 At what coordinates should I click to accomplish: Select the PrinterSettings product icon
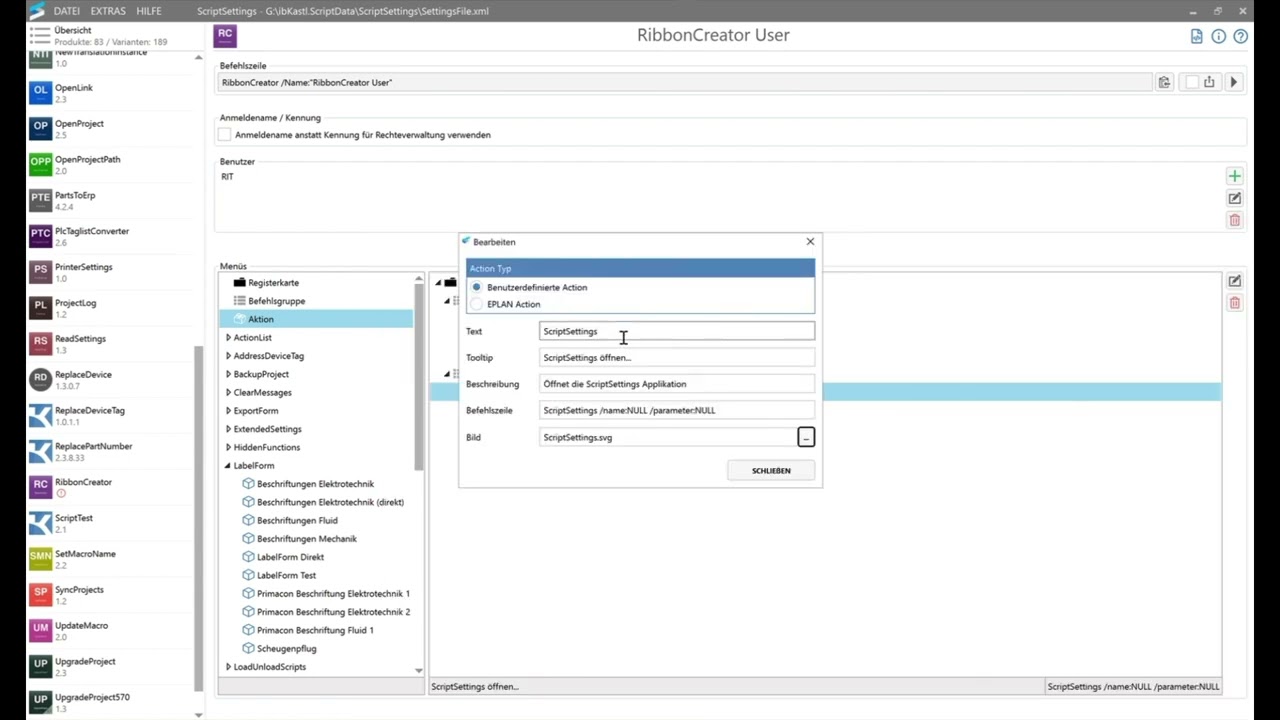tap(40, 272)
